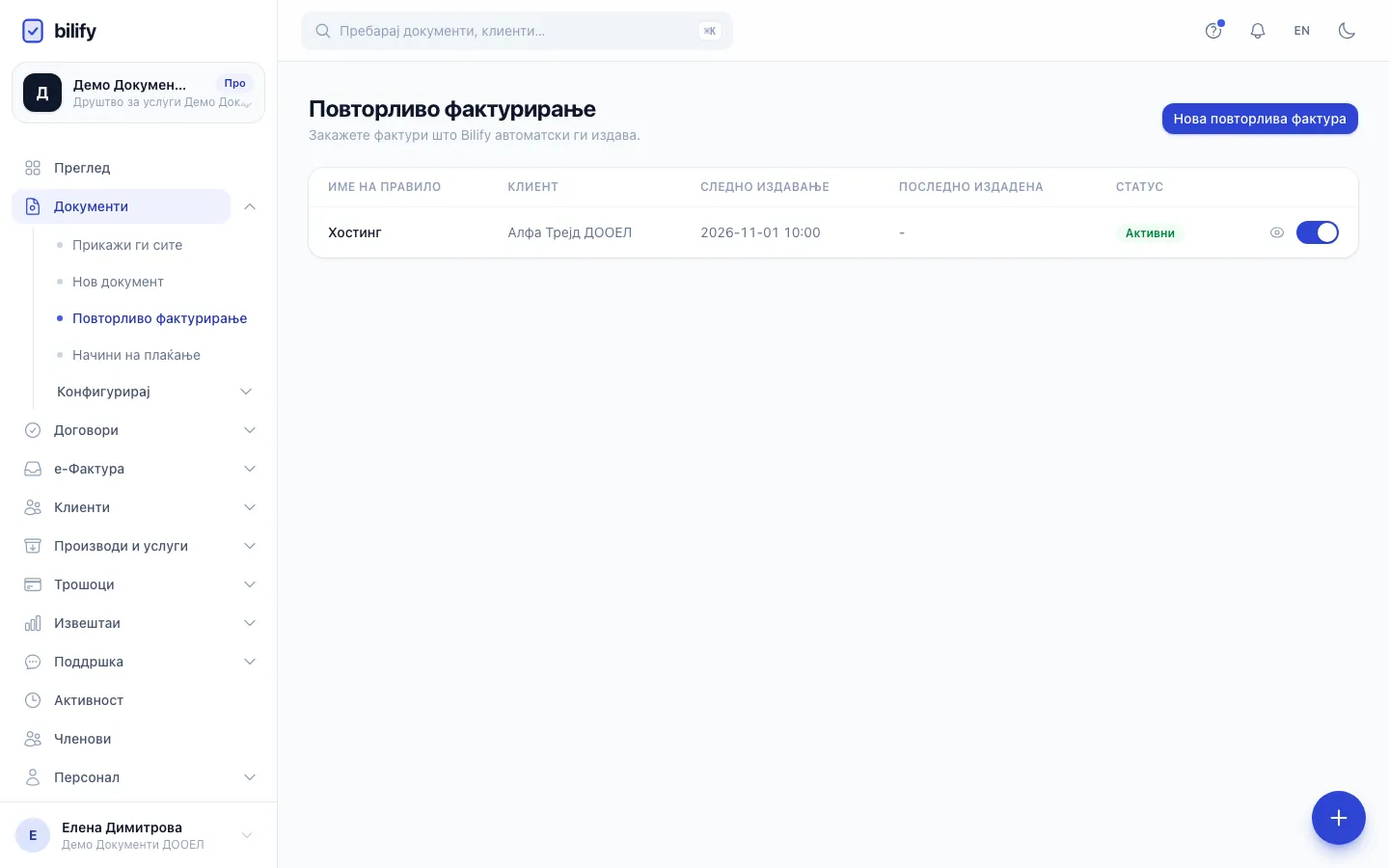Open Начини на плаќање page
This screenshot has height=868, width=1389.
(136, 355)
